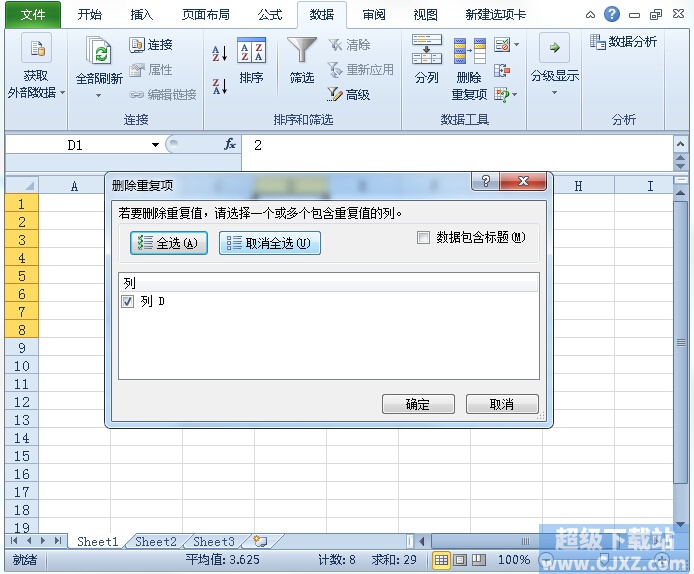
Task: Confirm with the OK button
Action: (418, 404)
